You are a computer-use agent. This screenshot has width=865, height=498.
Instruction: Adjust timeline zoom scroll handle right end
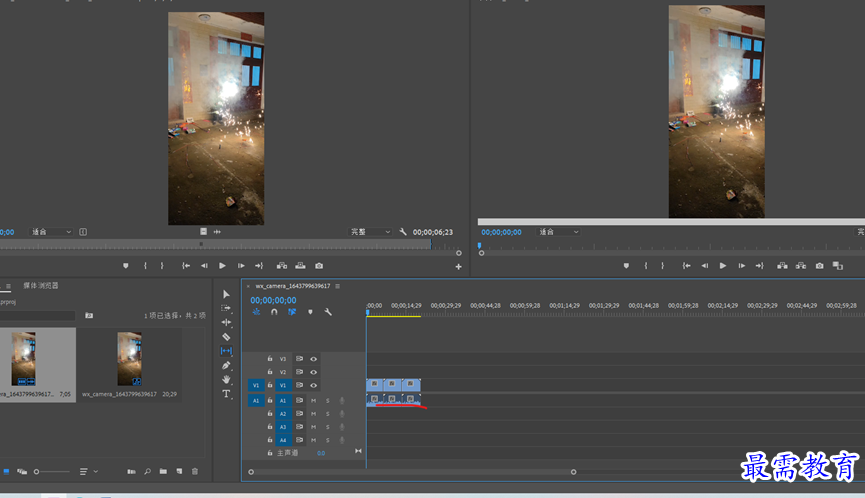point(574,472)
